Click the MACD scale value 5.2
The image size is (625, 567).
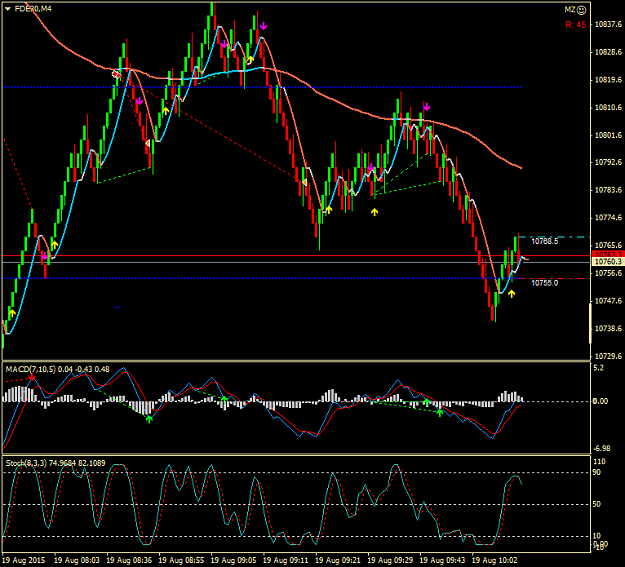pos(598,368)
